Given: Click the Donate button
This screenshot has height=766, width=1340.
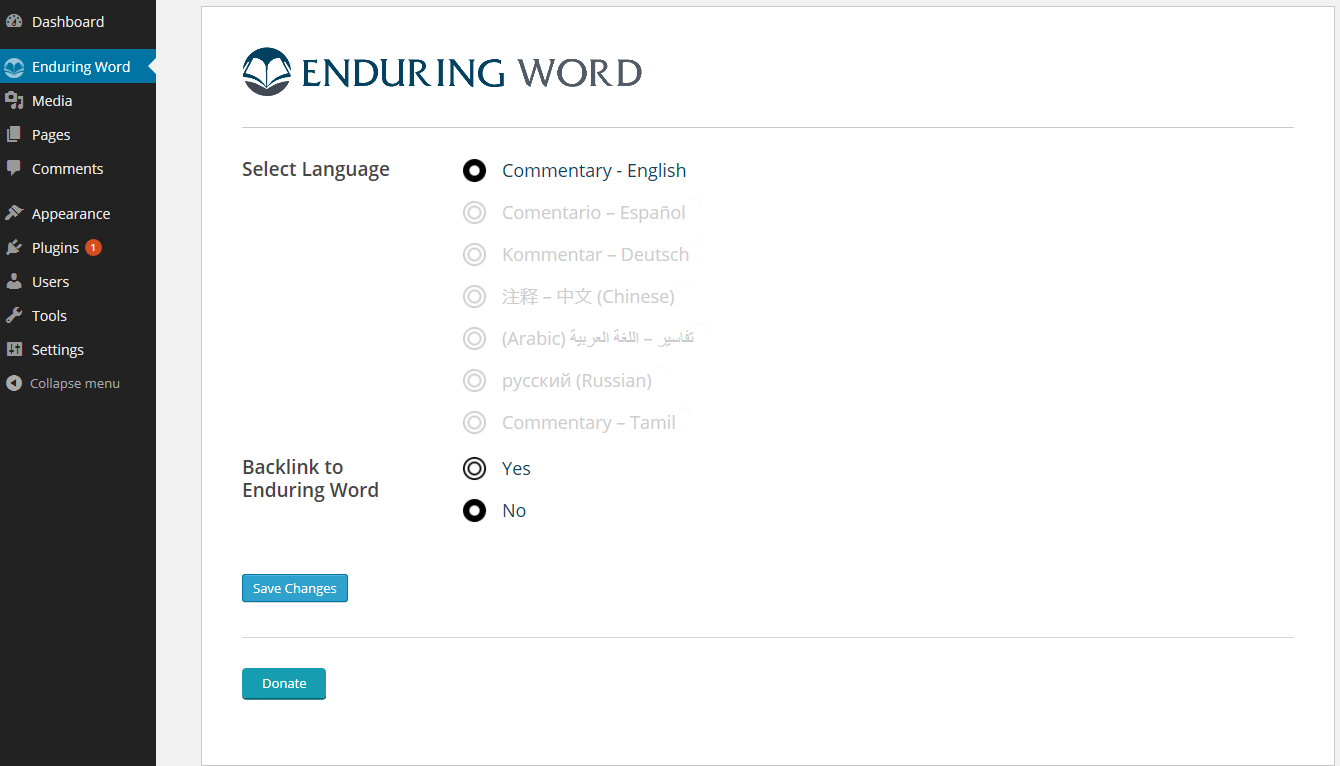Looking at the screenshot, I should (x=284, y=684).
